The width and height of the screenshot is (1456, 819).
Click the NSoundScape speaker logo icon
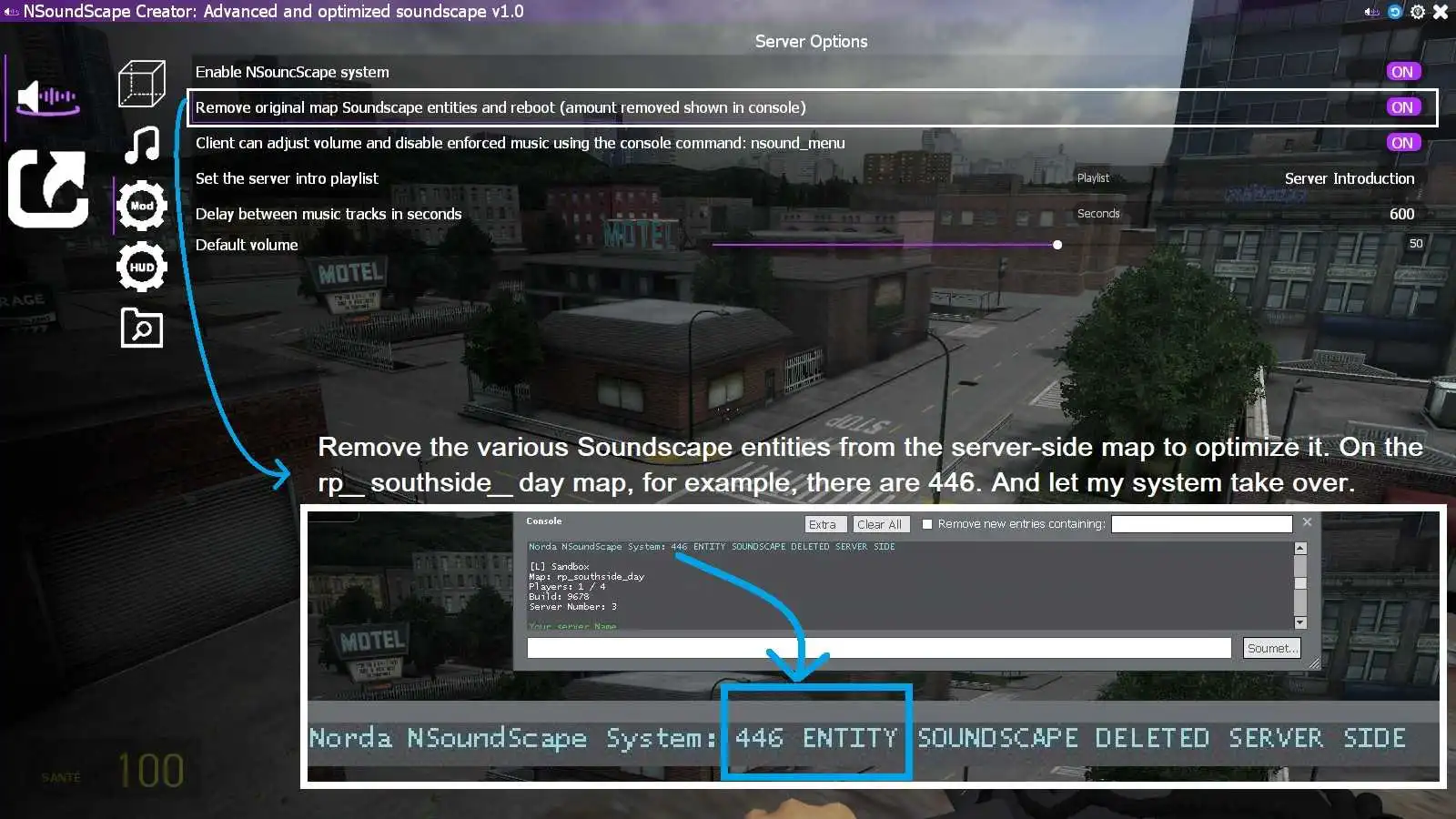click(x=46, y=96)
